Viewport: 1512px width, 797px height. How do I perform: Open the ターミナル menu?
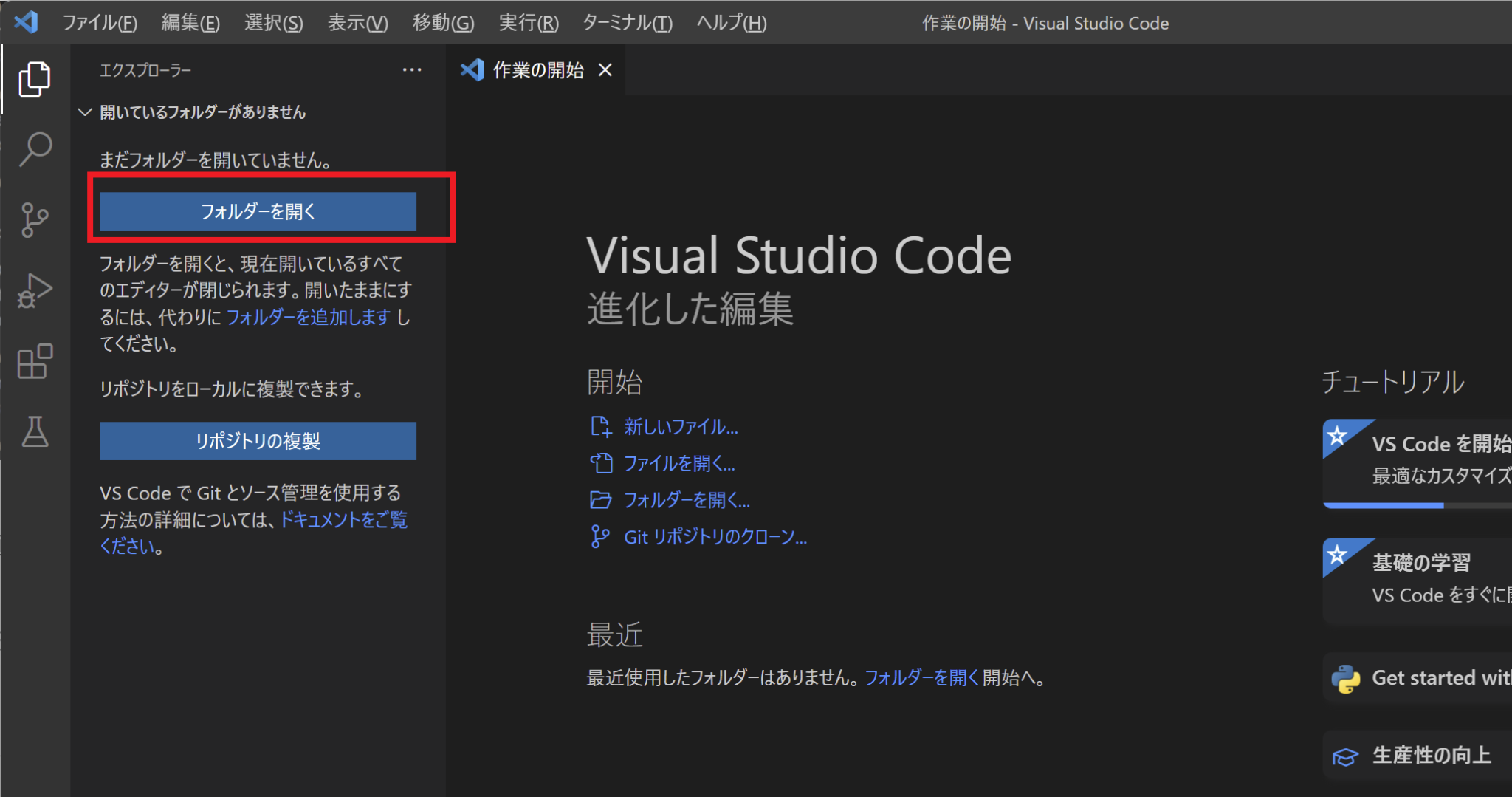tap(626, 23)
